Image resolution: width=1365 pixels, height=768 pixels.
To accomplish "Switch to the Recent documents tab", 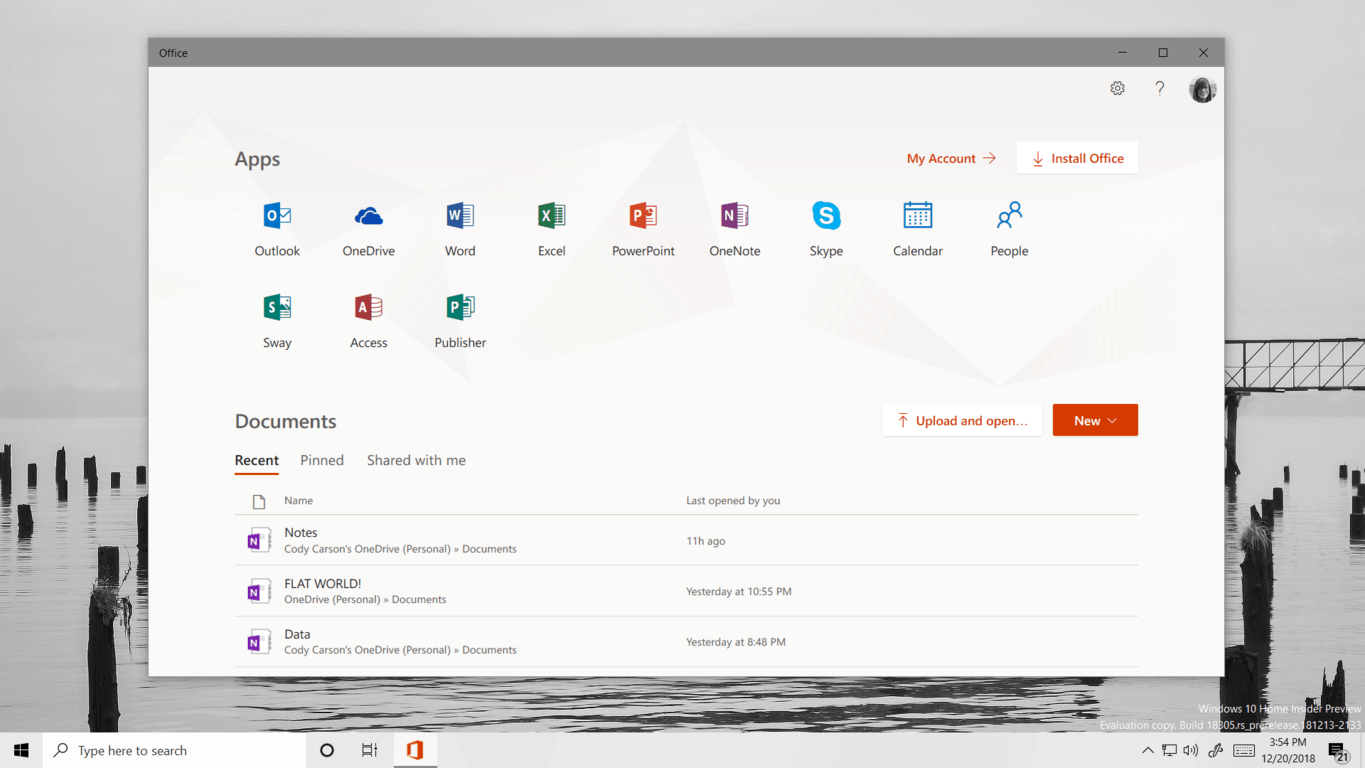I will (257, 460).
